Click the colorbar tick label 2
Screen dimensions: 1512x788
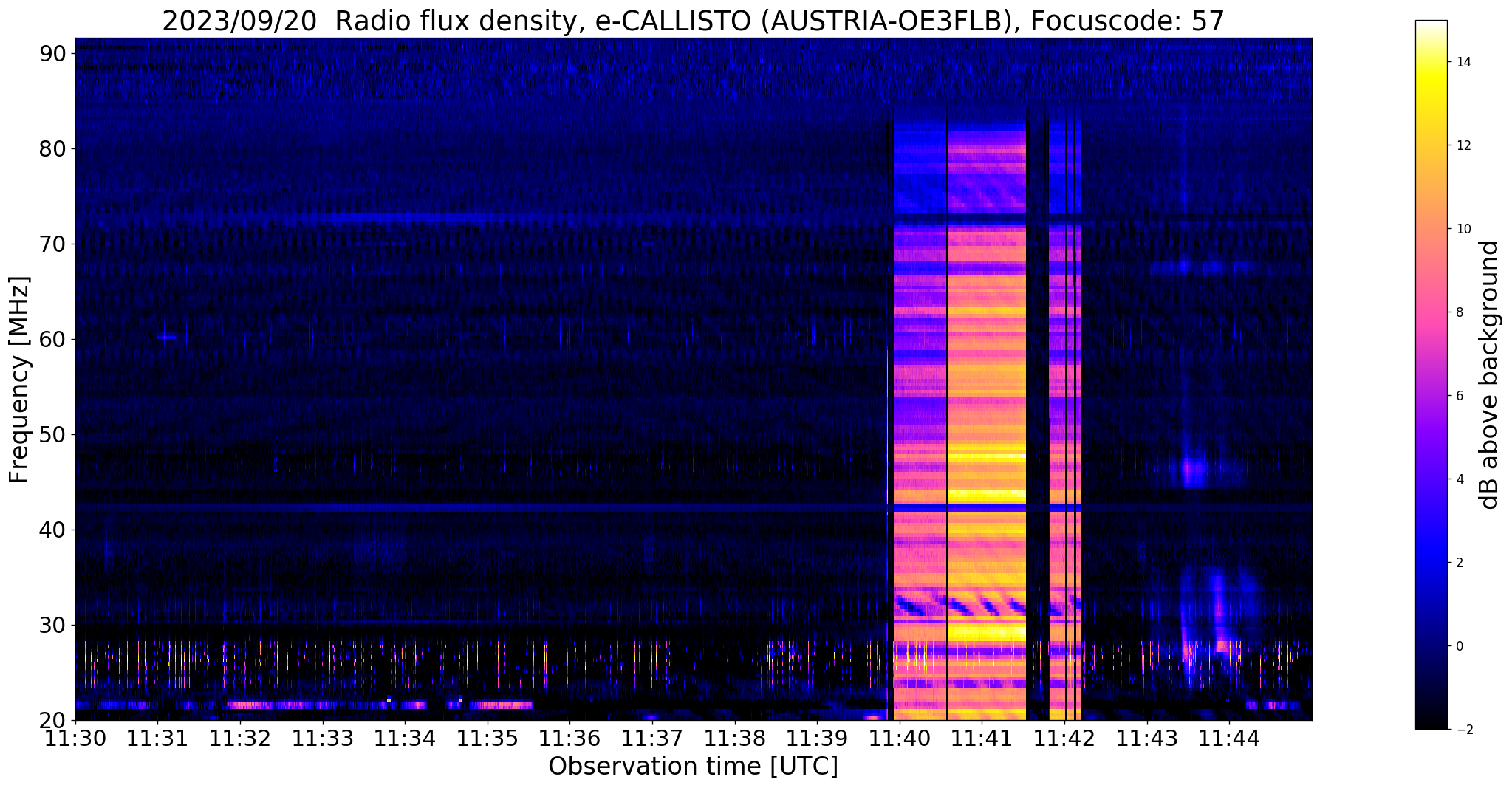pyautogui.click(x=1459, y=563)
